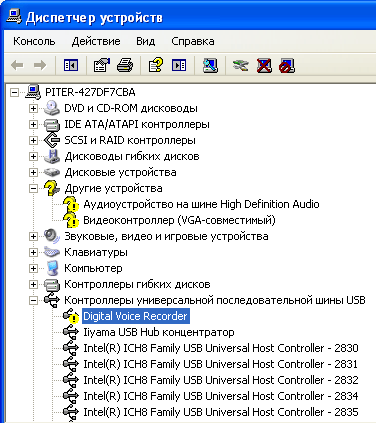Screen dimensions: 376x423
Task: Select USB Universal Host Controller - 2832
Action: click(x=221, y=380)
